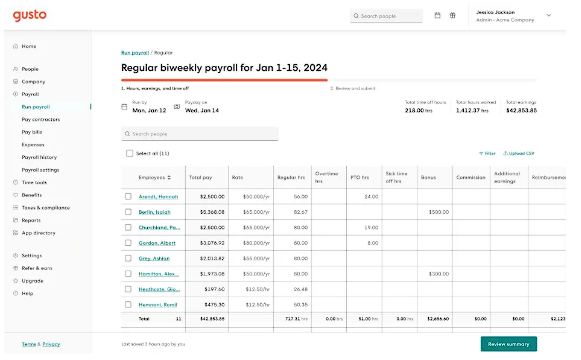Click the Upgrade star icon

pos(16,281)
